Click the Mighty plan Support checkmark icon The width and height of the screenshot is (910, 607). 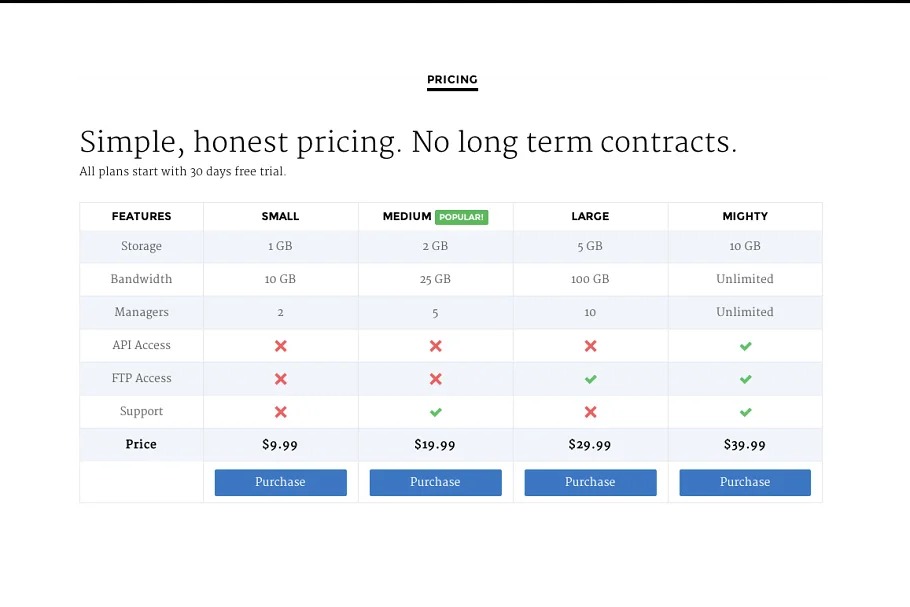[745, 412]
